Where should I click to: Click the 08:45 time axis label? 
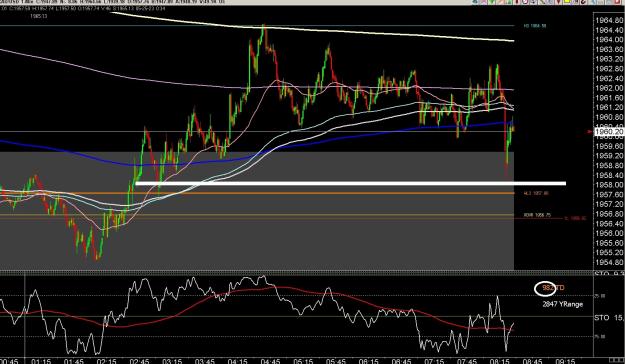pyautogui.click(x=532, y=361)
